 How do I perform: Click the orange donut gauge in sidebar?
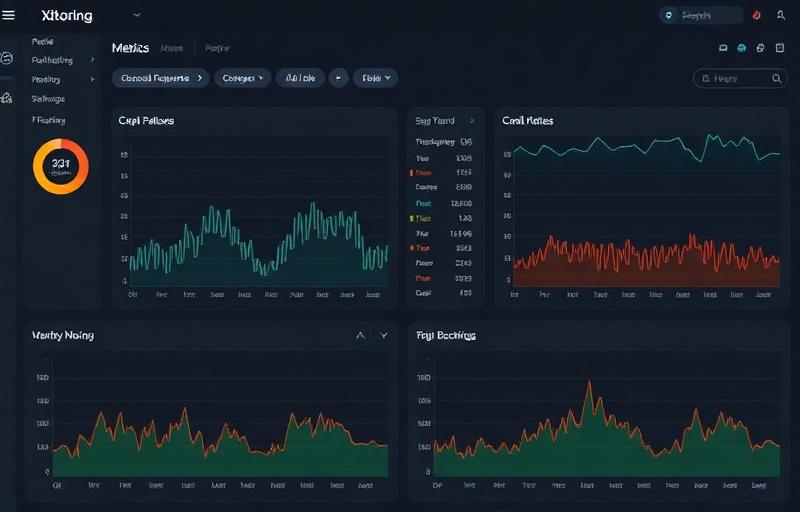pyautogui.click(x=61, y=166)
